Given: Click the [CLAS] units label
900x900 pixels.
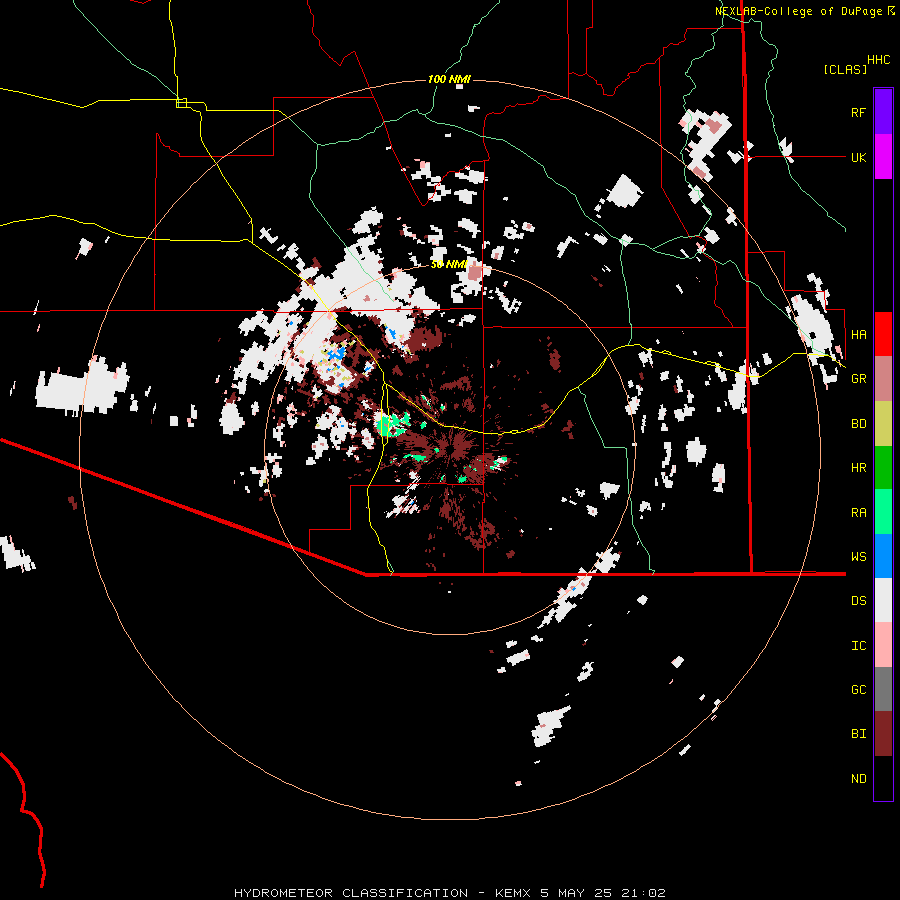Looking at the screenshot, I should (845, 69).
